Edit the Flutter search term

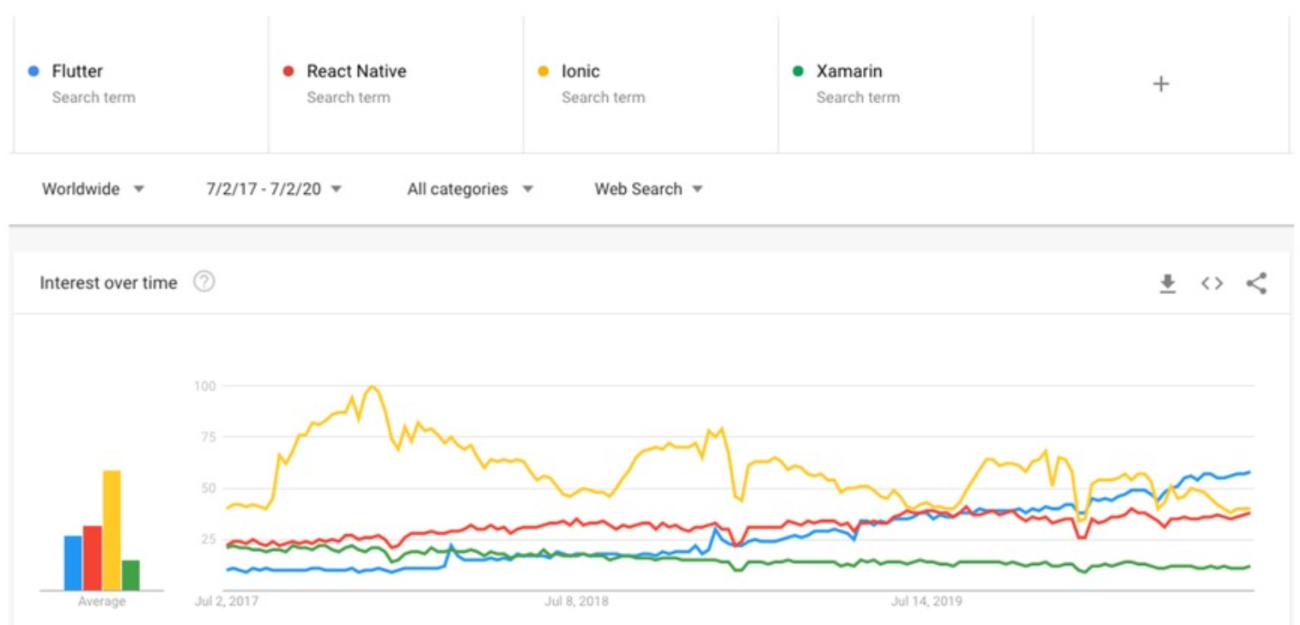click(141, 84)
